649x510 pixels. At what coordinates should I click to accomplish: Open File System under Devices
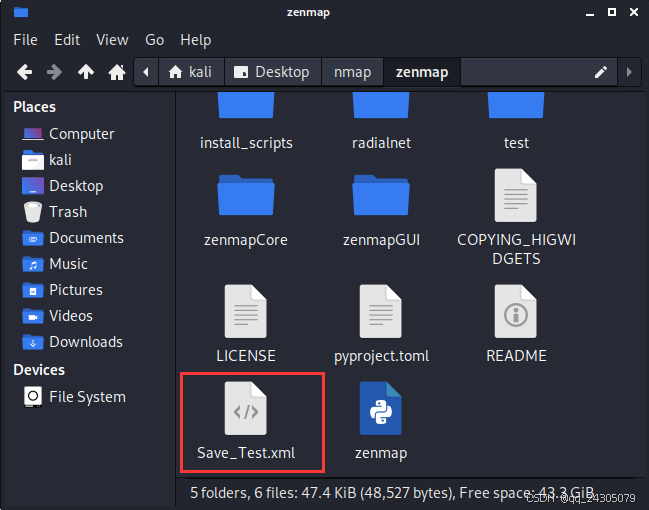click(75, 397)
